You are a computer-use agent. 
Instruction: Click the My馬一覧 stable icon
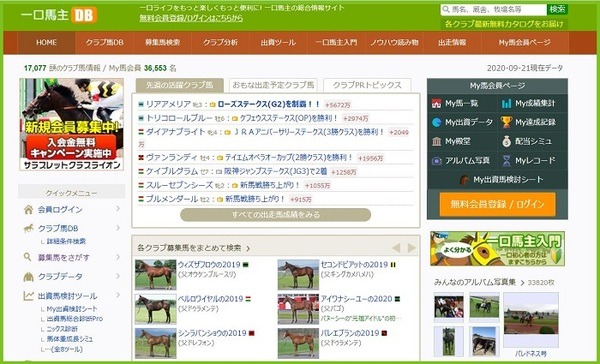point(436,103)
